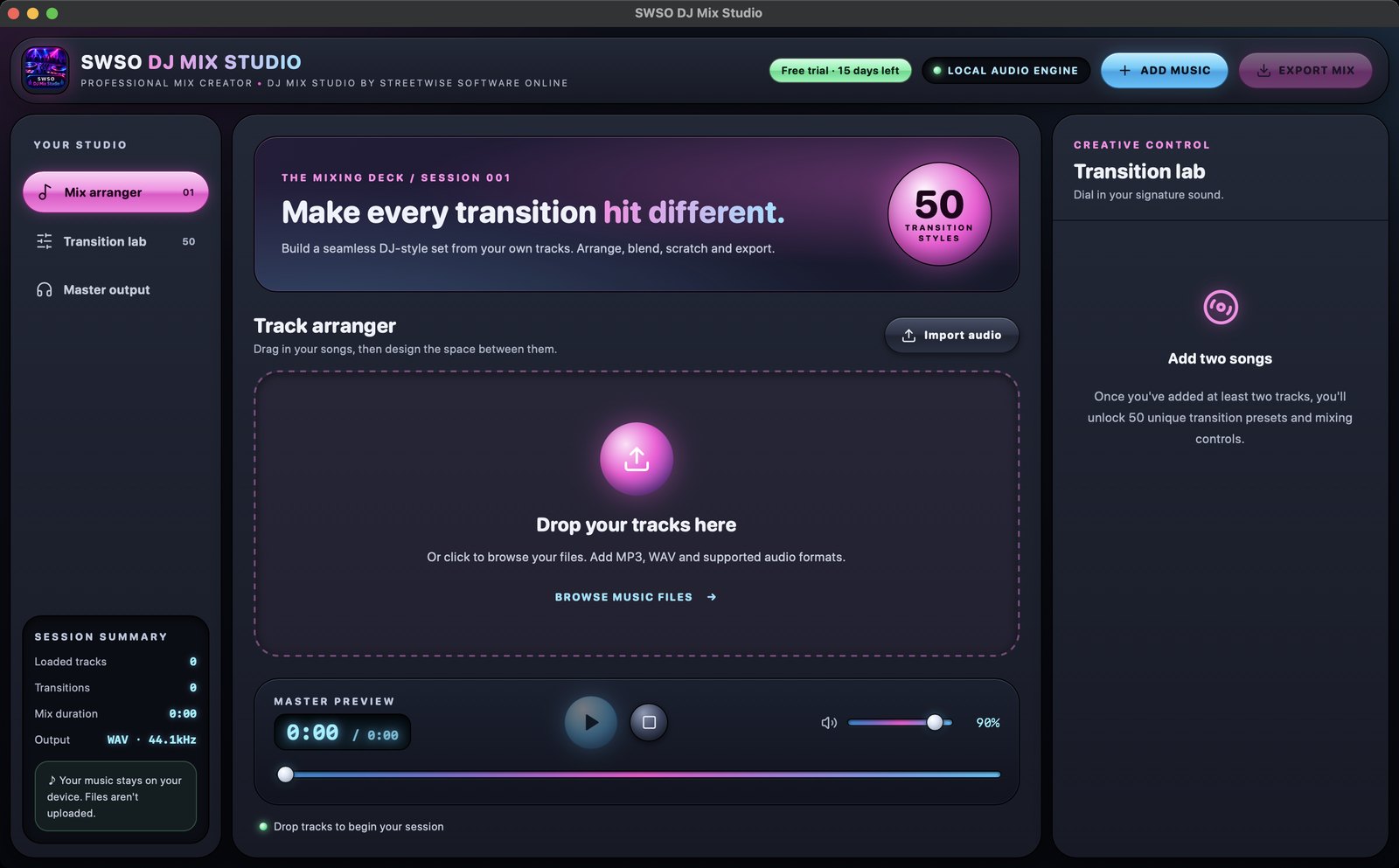Click the playback progress bar handle
The height and width of the screenshot is (868, 1399).
point(285,774)
